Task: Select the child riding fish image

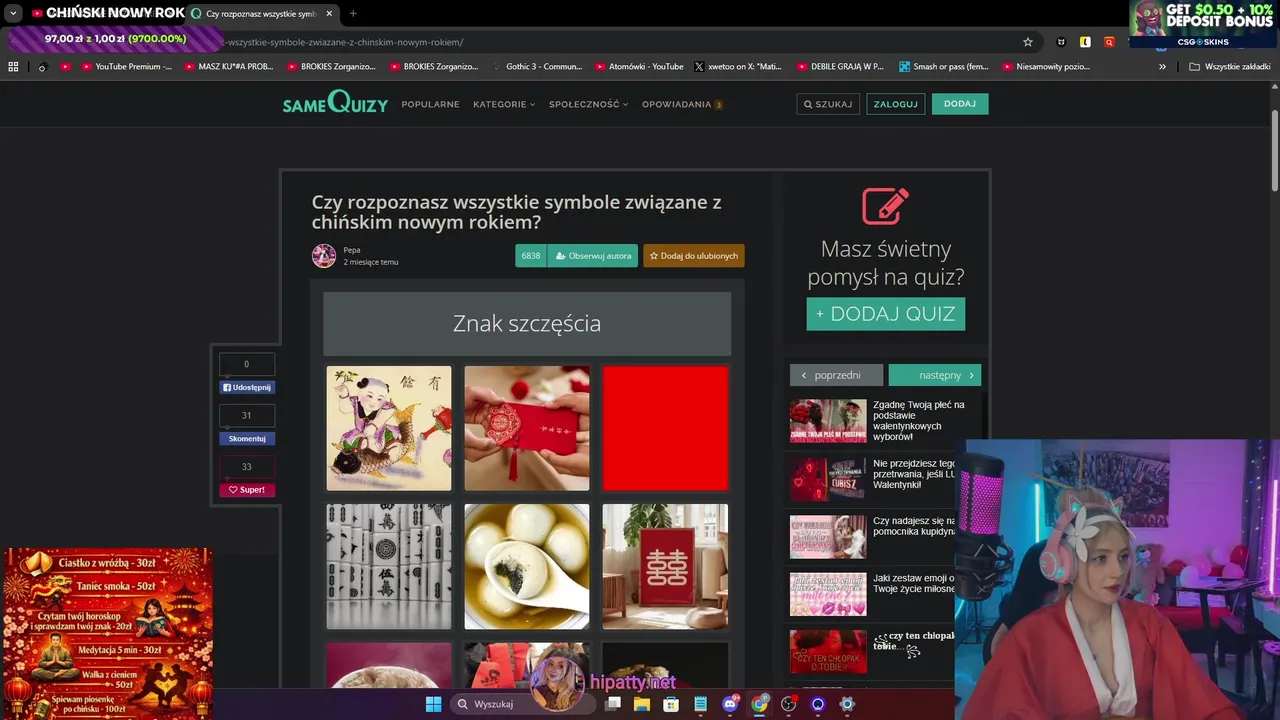Action: (x=389, y=428)
